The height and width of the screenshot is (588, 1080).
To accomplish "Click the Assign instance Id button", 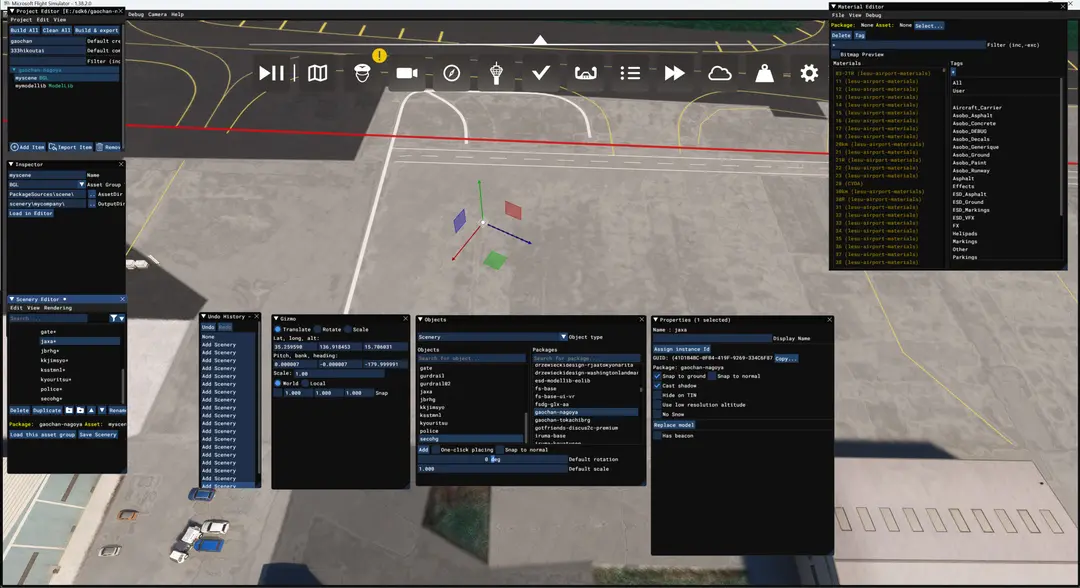I will (x=681, y=349).
